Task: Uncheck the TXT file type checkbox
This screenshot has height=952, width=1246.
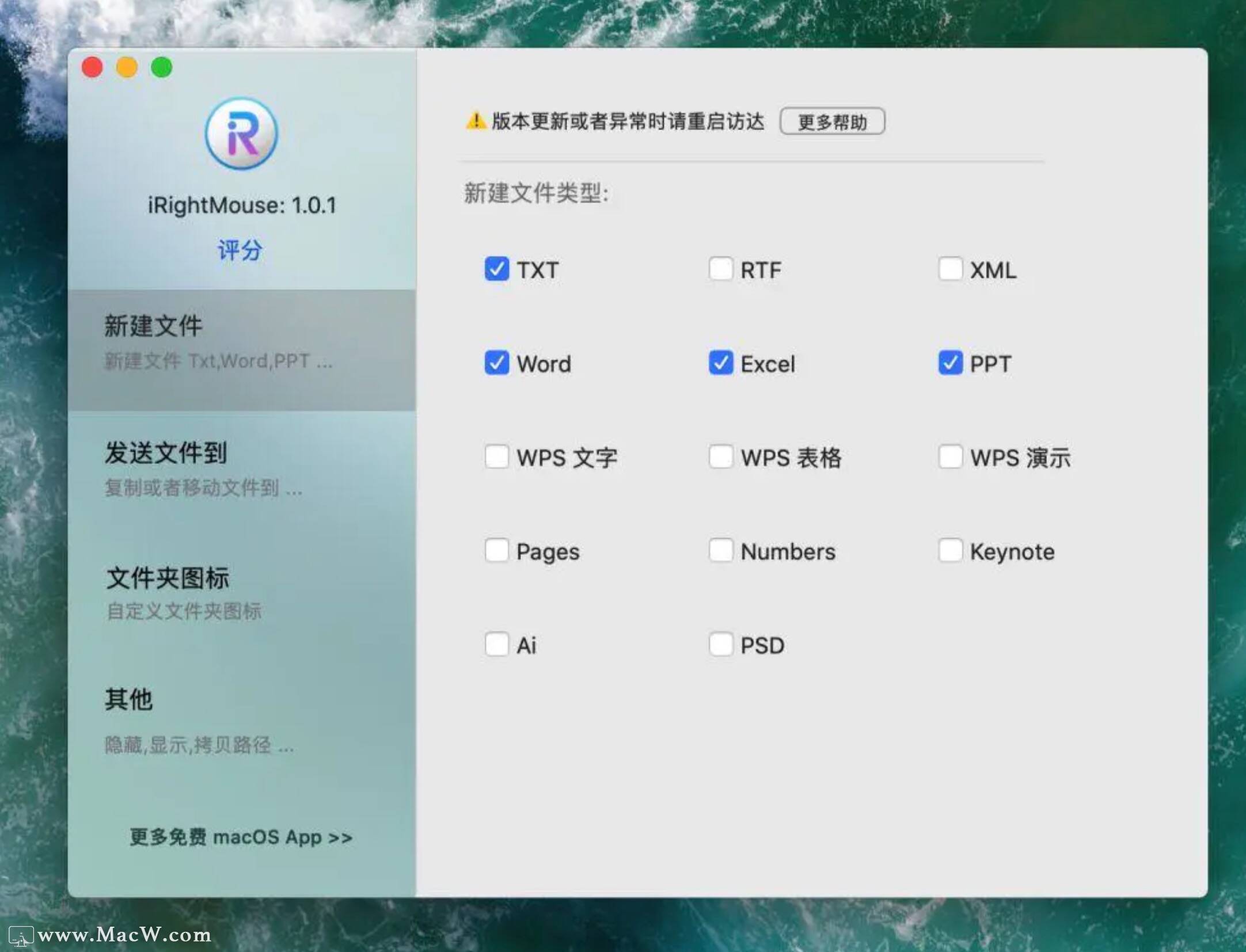Action: pyautogui.click(x=496, y=269)
